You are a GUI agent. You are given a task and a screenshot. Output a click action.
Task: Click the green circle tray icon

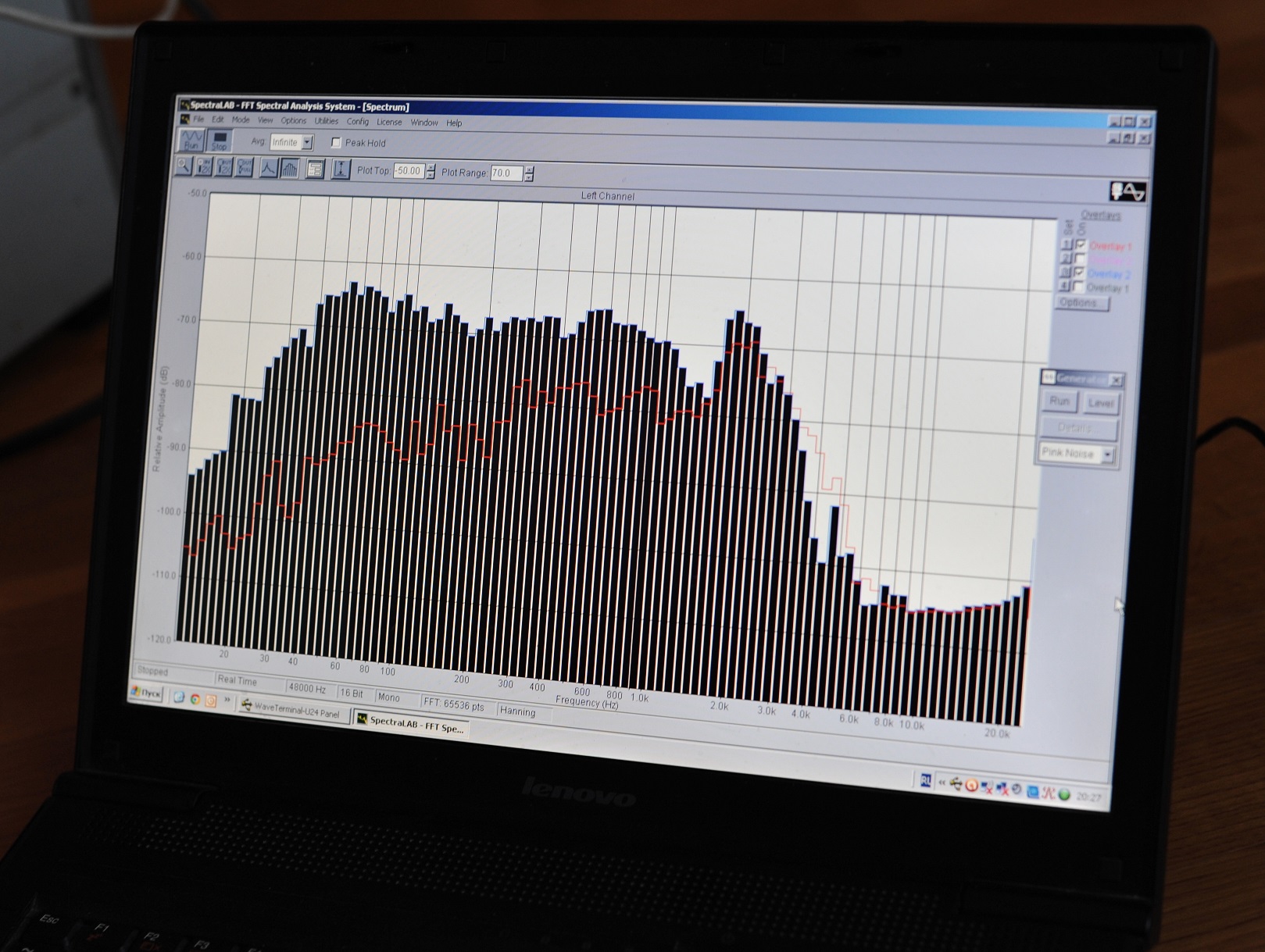coord(1063,795)
